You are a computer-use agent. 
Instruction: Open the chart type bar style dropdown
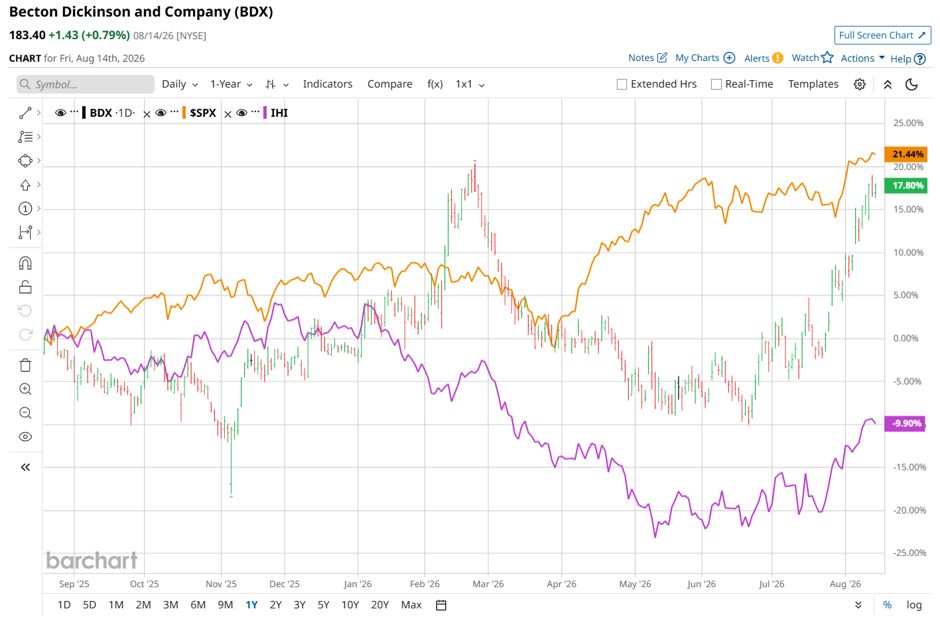click(277, 84)
